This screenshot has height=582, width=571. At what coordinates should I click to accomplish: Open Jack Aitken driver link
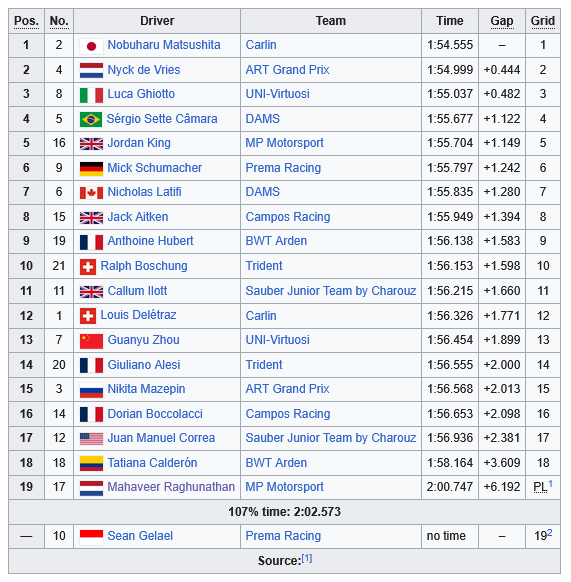138,217
